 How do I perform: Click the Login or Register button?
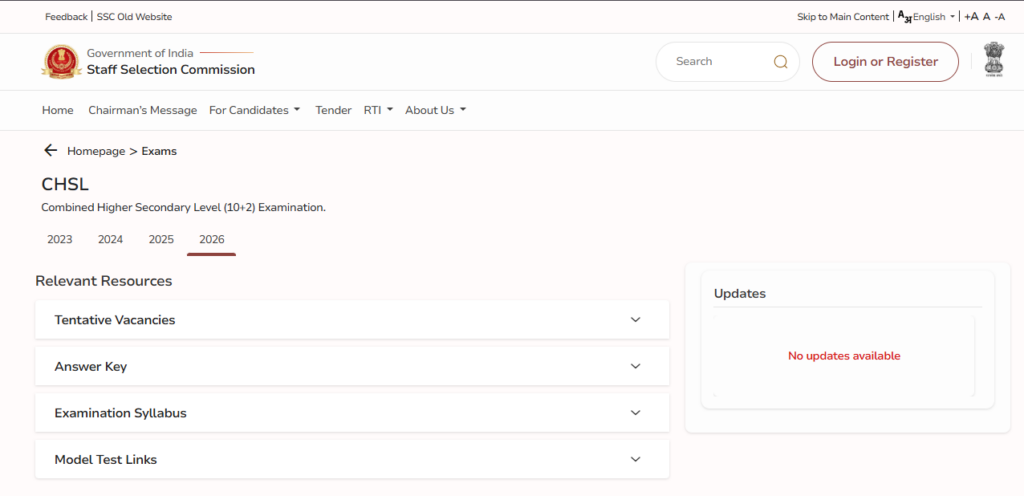coord(885,62)
